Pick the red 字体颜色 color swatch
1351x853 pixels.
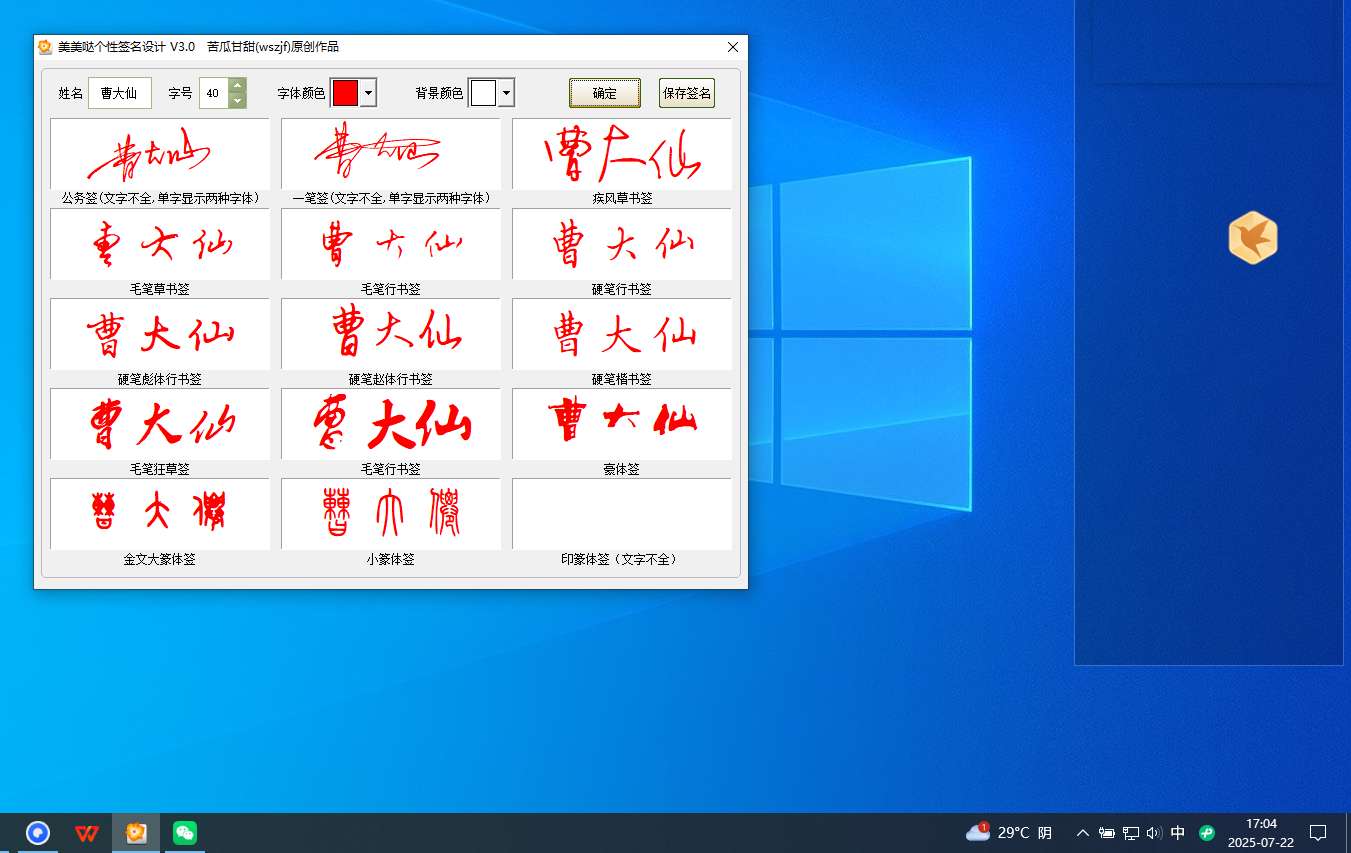345,93
